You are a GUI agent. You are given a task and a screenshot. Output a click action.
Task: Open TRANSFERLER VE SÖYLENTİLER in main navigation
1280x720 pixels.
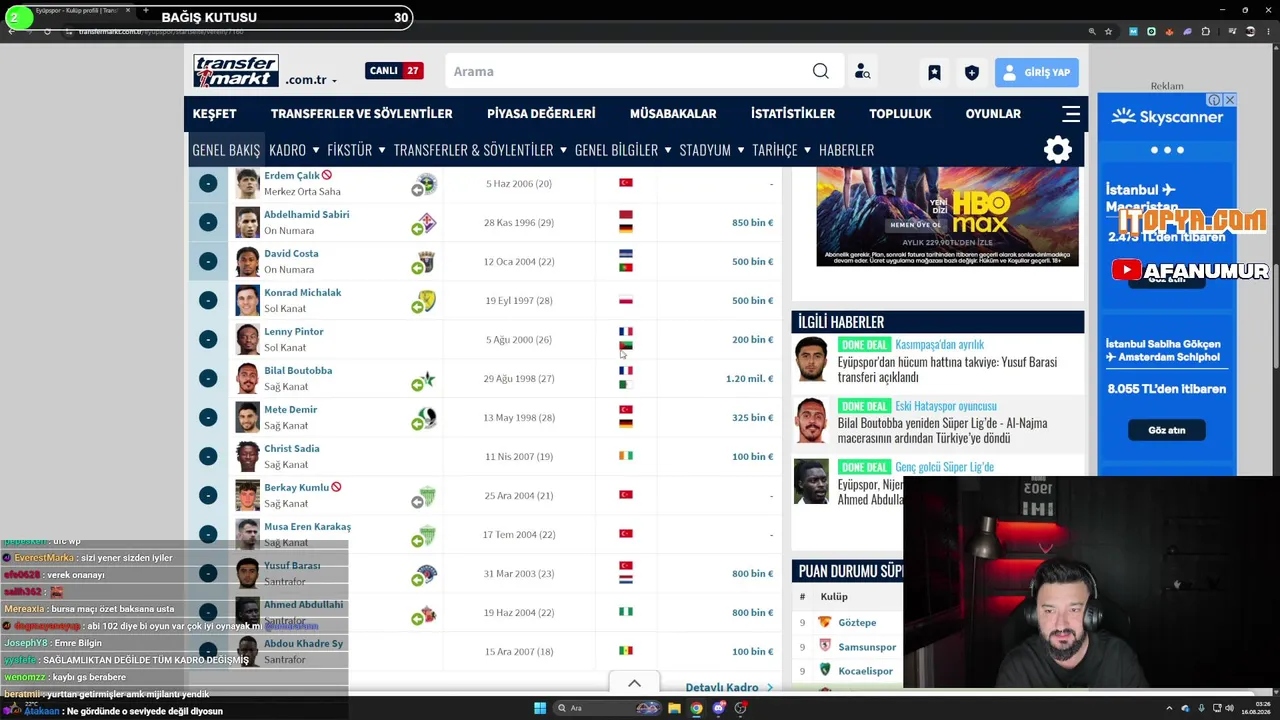pyautogui.click(x=361, y=114)
